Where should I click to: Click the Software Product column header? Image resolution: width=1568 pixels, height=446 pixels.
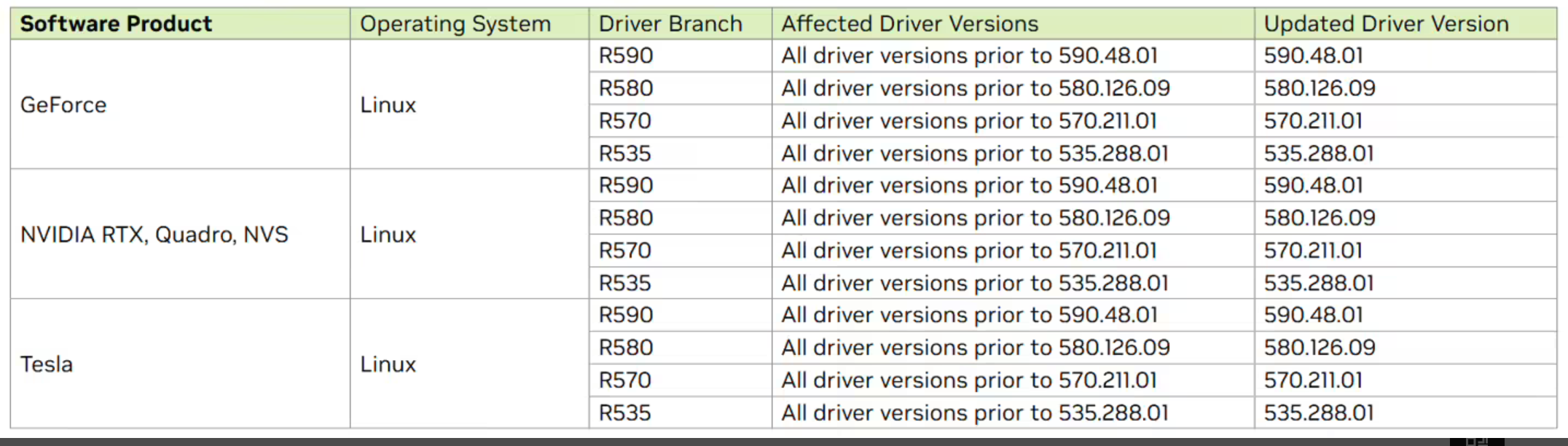click(117, 24)
